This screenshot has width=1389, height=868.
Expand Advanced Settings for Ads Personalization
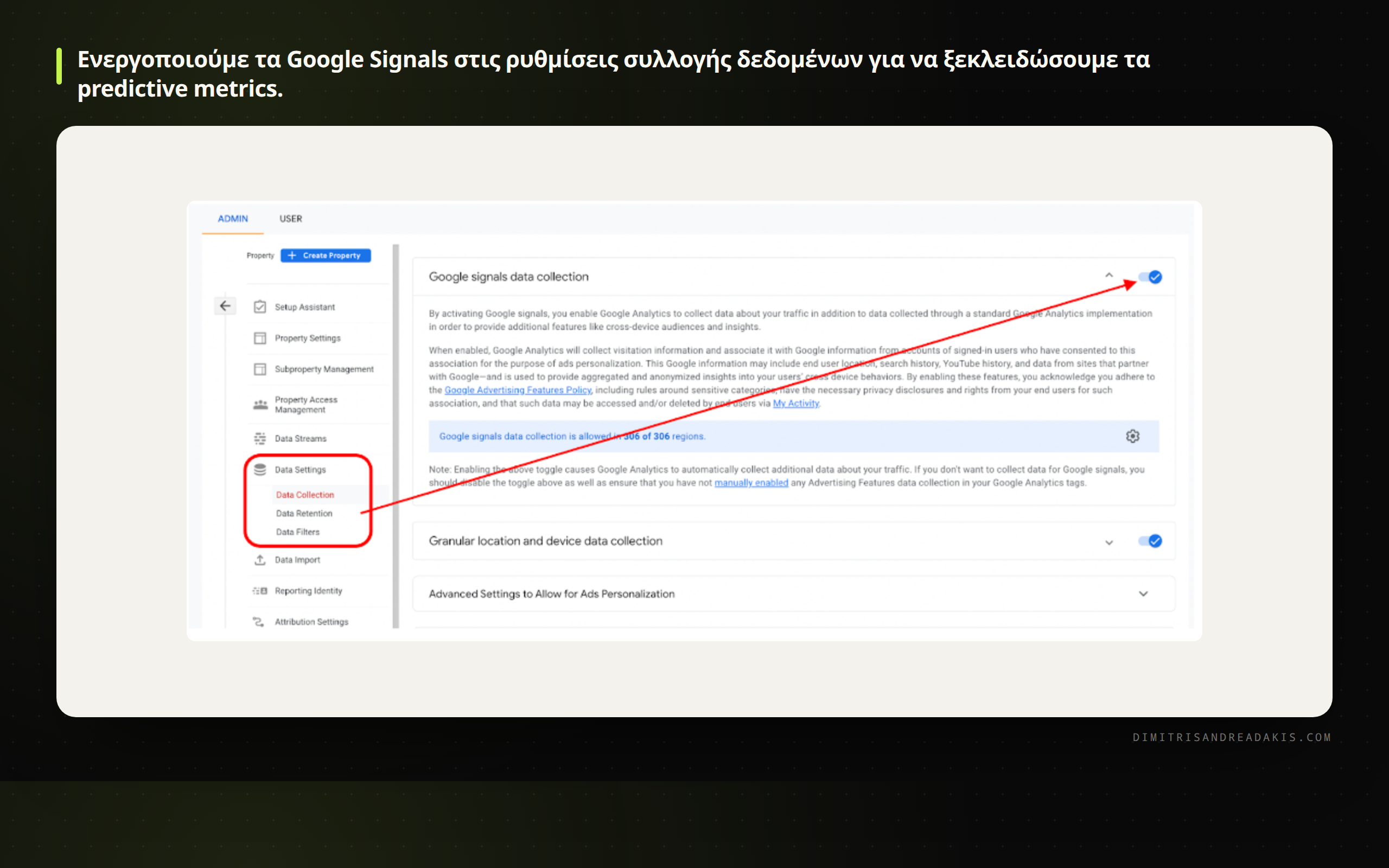tap(1143, 594)
